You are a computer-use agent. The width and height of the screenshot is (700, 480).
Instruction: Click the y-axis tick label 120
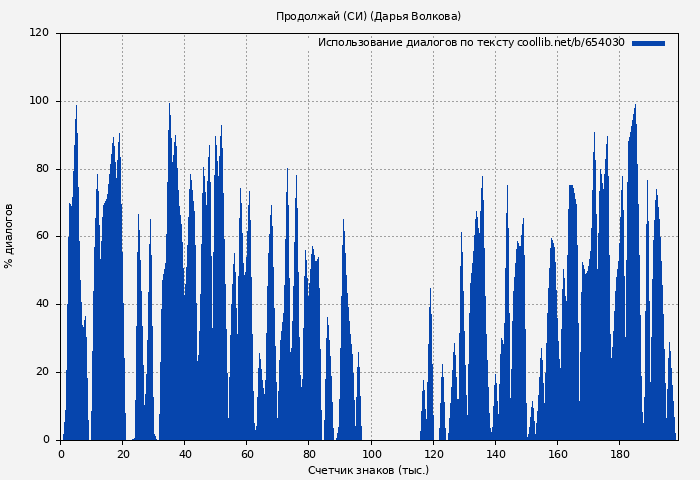[x=39, y=33]
